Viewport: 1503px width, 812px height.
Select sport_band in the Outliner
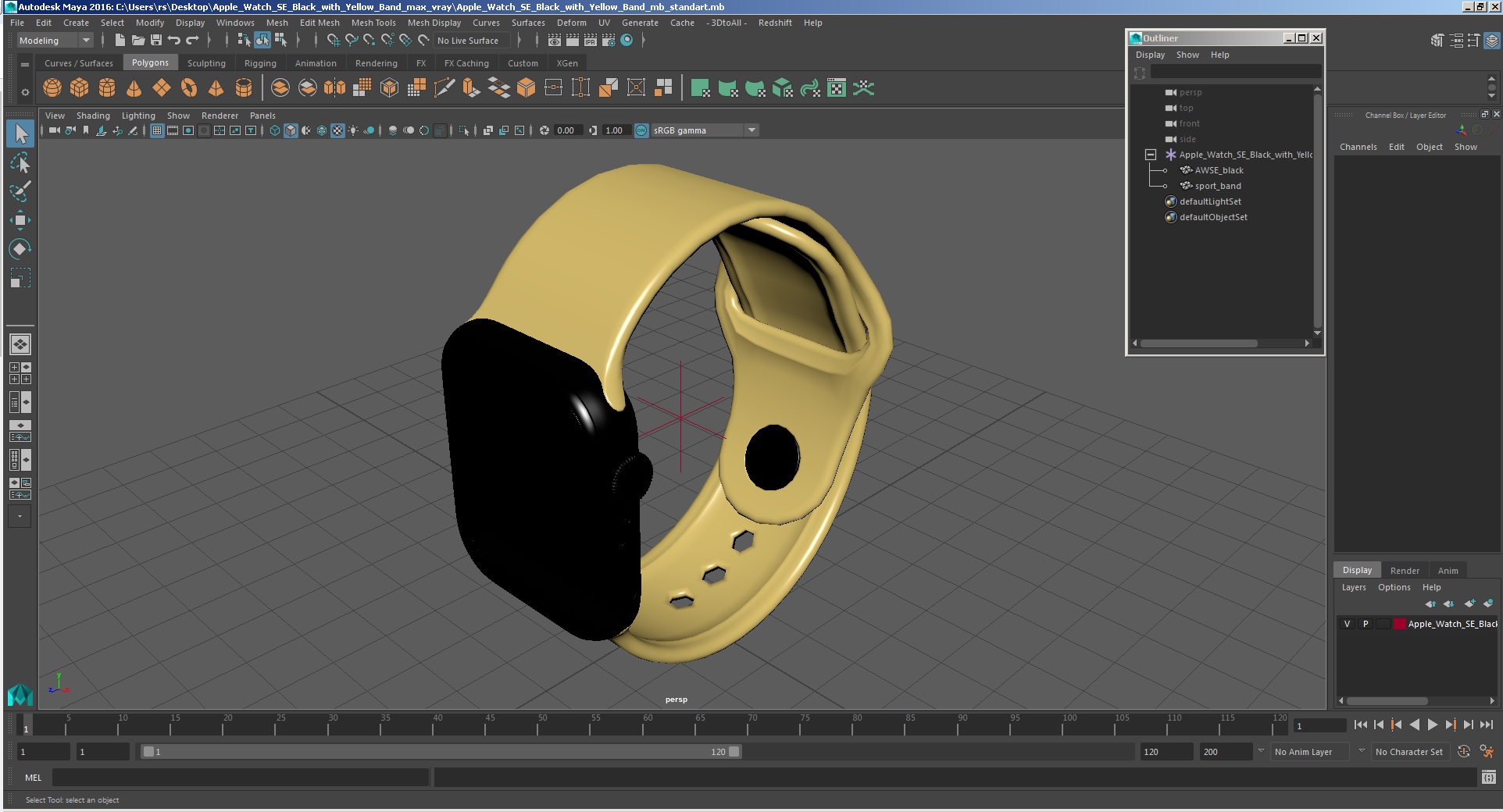pos(1218,186)
